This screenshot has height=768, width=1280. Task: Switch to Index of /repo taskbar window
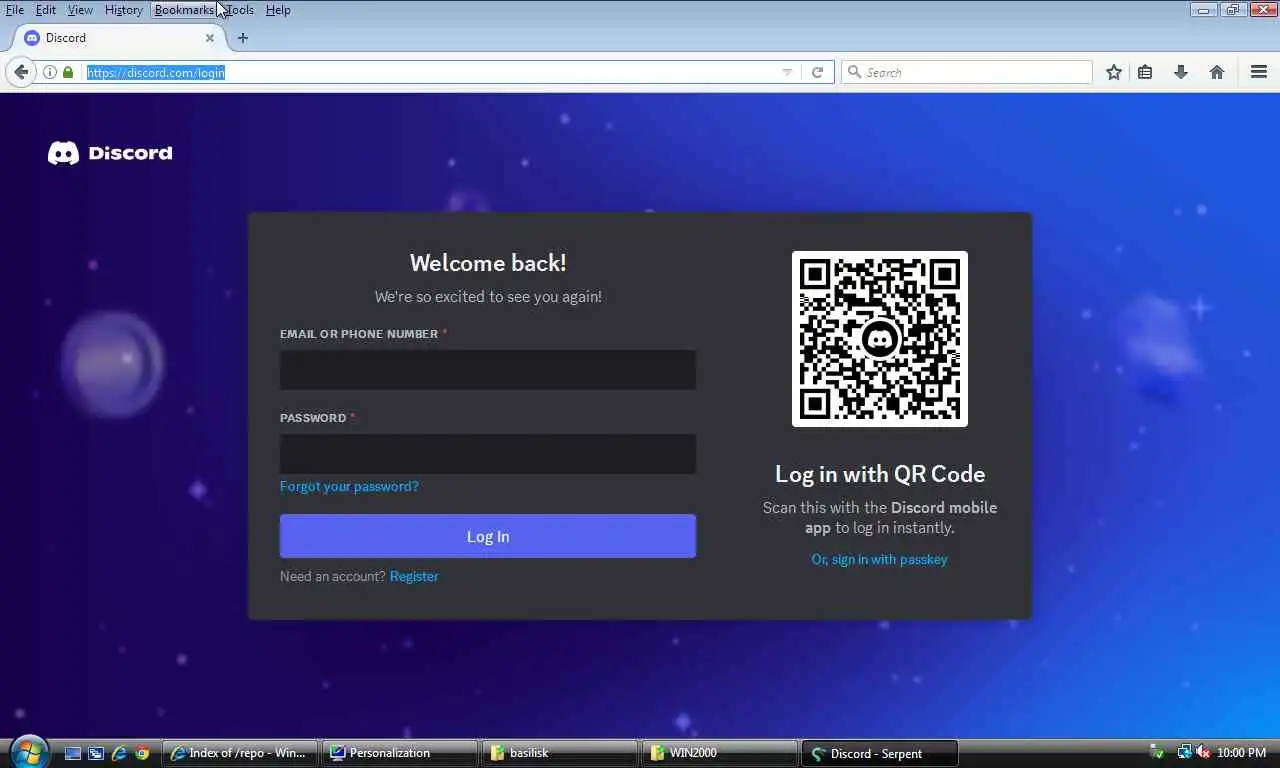239,753
